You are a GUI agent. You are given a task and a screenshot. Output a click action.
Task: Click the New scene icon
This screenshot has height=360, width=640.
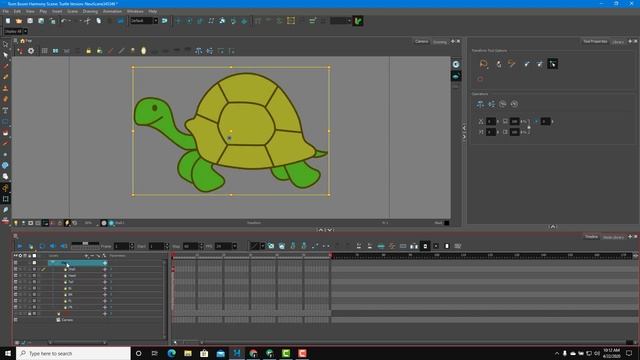(8, 21)
